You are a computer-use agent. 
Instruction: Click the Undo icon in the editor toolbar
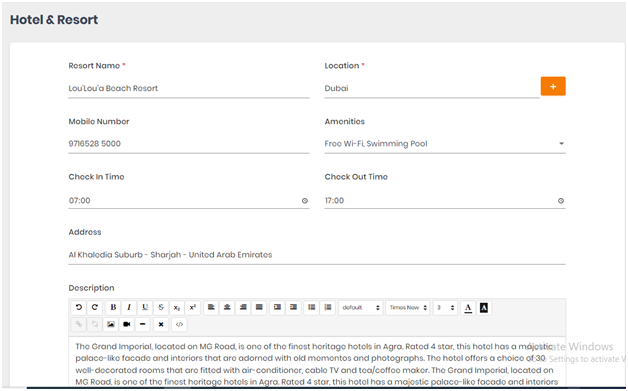[x=79, y=307]
